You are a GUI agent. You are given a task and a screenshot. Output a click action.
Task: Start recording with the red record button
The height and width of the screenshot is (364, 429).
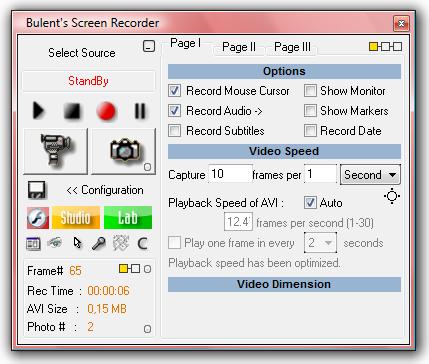click(106, 111)
